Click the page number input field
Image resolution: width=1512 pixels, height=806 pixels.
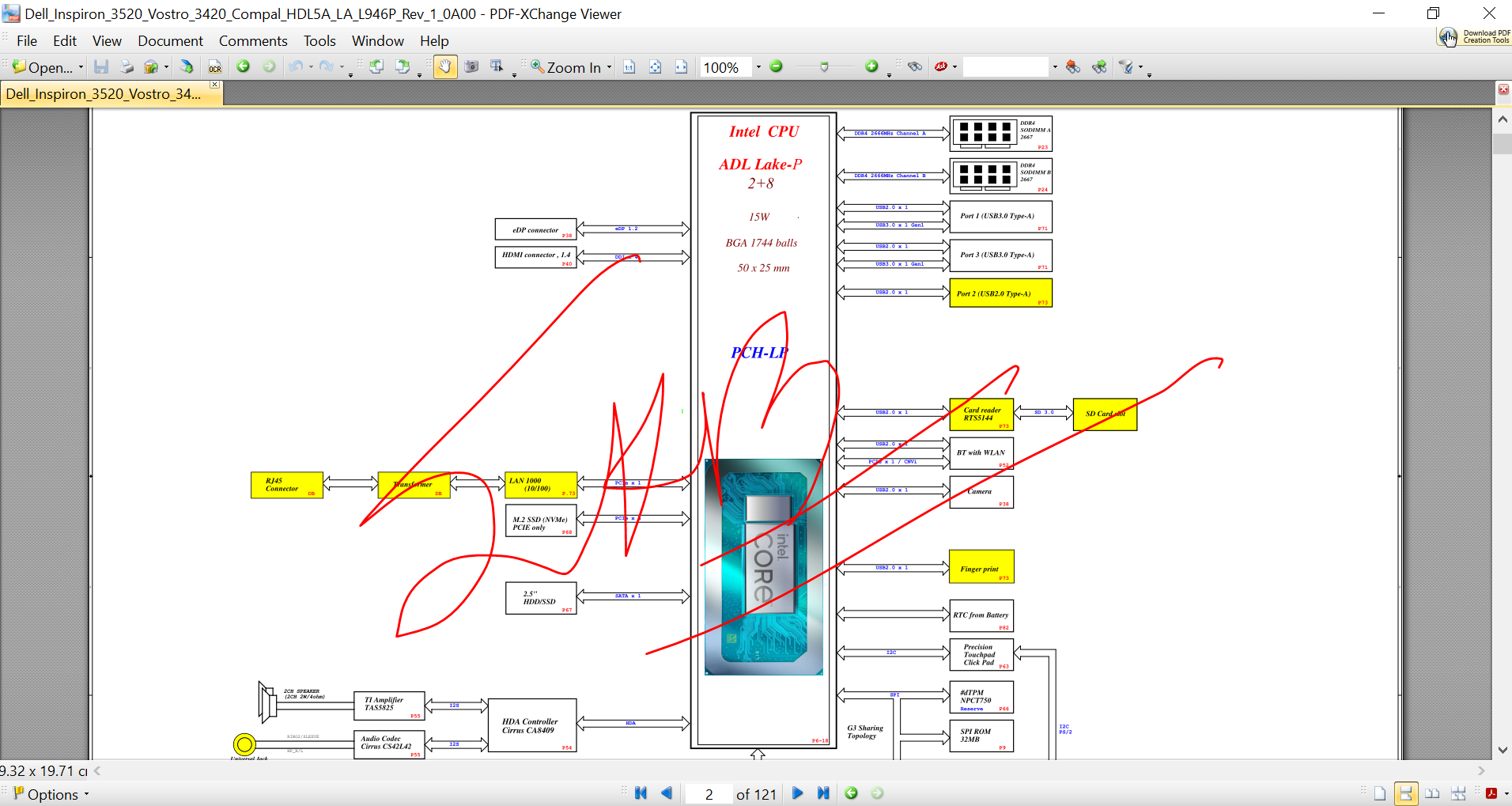point(709,794)
